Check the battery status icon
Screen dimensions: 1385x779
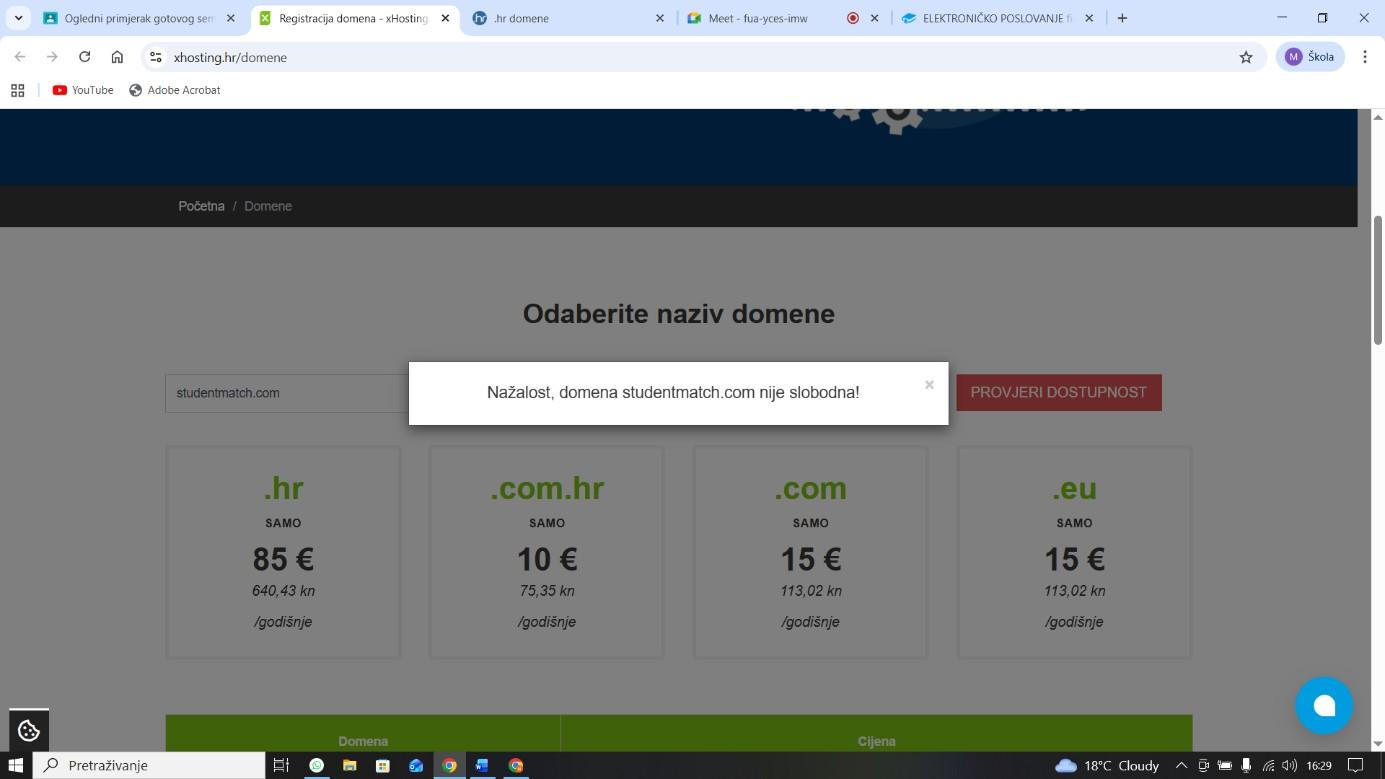tap(1224, 765)
